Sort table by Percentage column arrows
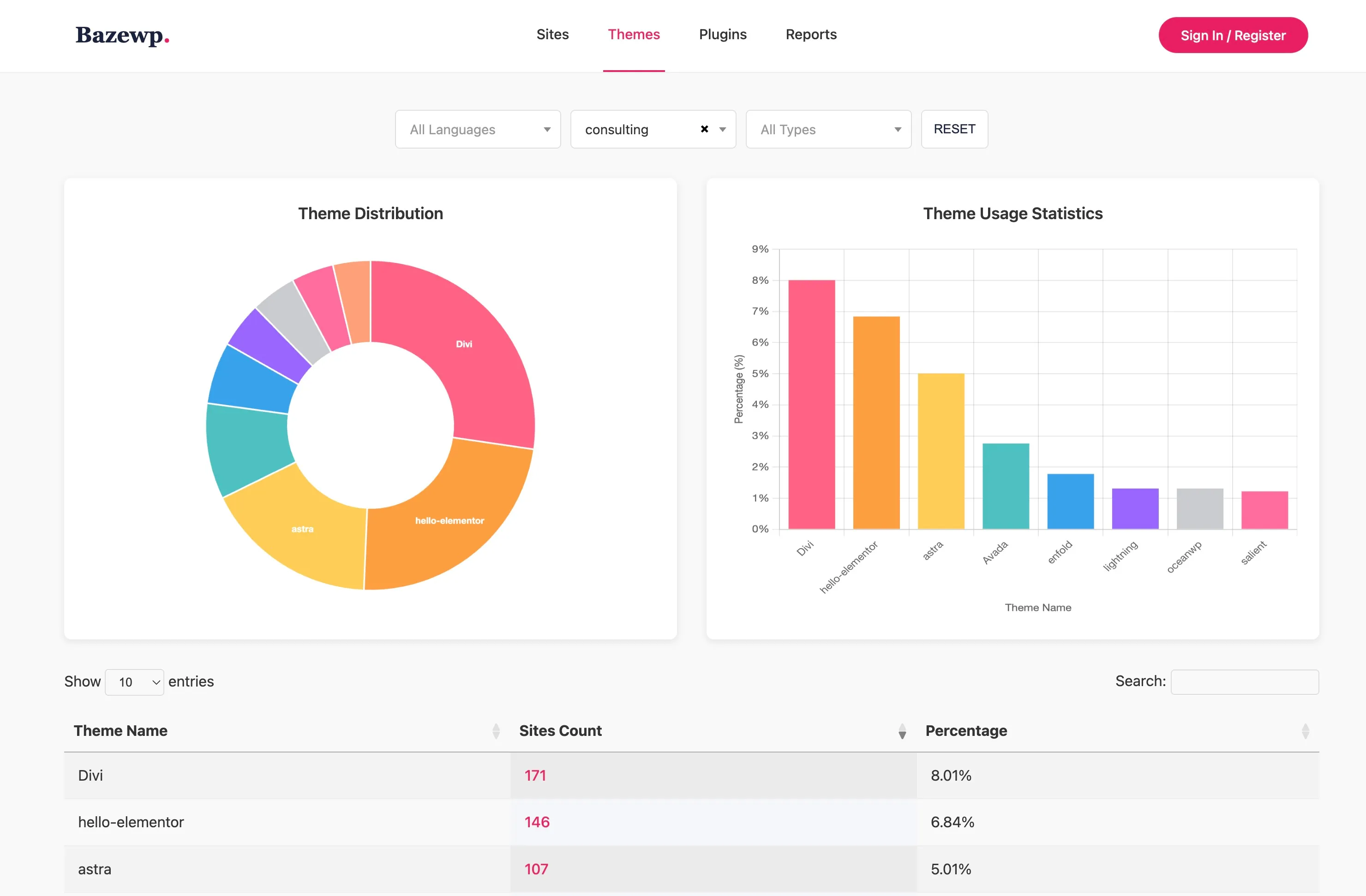 (x=1305, y=731)
